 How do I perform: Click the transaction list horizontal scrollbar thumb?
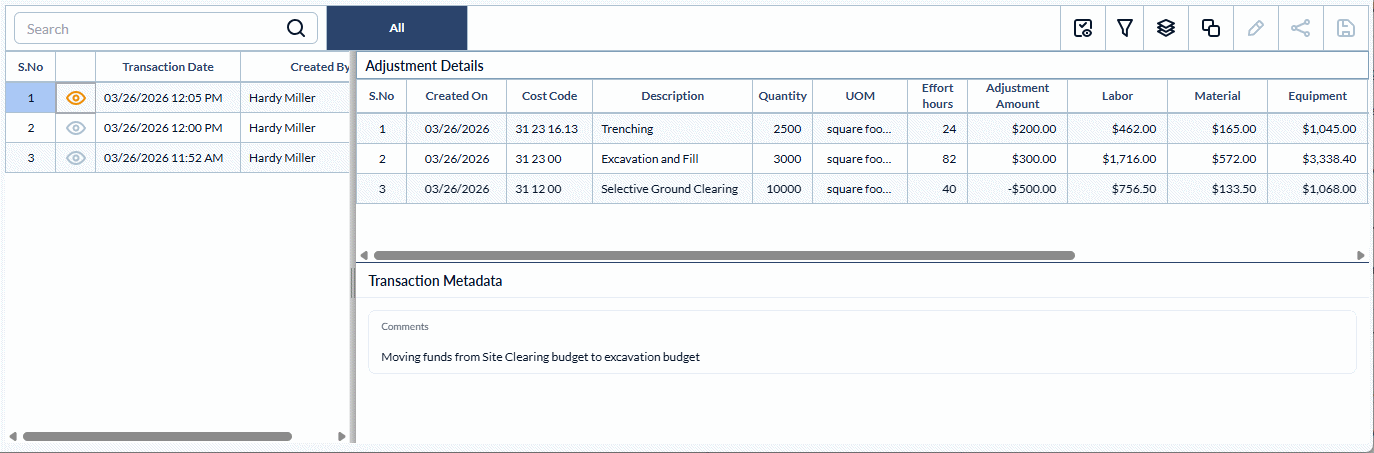157,437
